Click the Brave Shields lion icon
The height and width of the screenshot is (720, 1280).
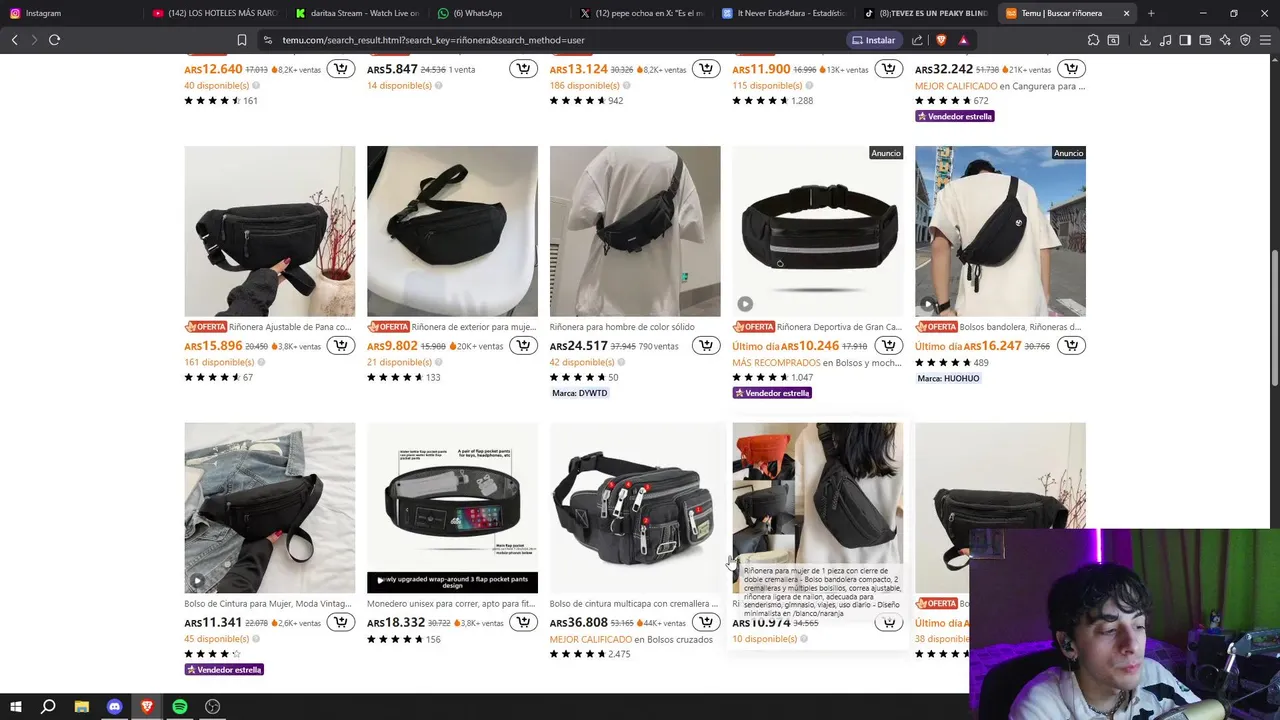[940, 40]
